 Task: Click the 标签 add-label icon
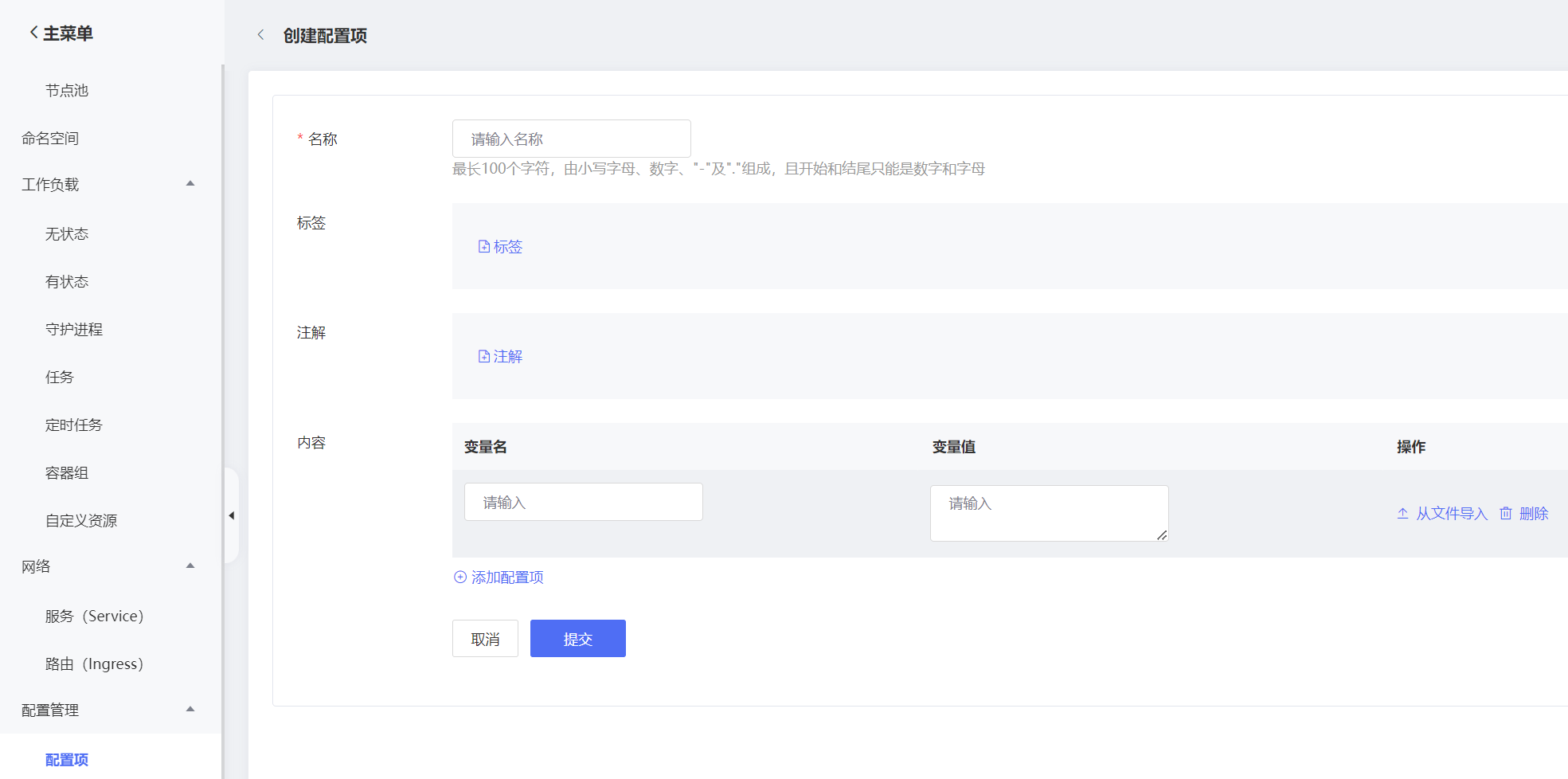(x=484, y=246)
